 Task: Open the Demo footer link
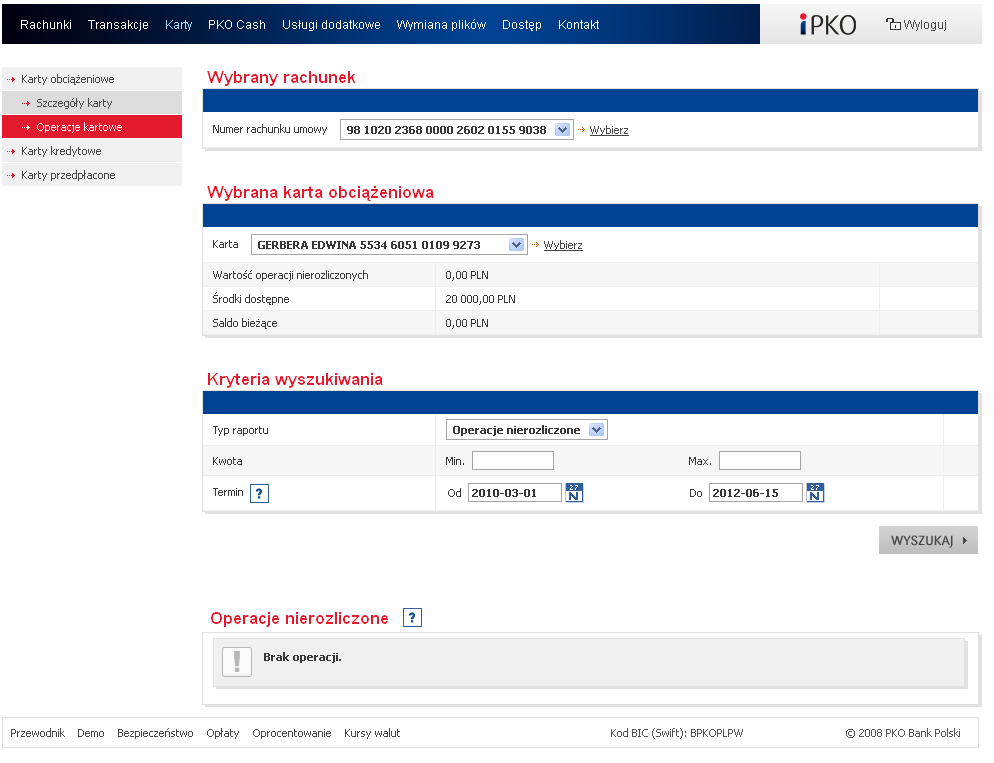[91, 733]
